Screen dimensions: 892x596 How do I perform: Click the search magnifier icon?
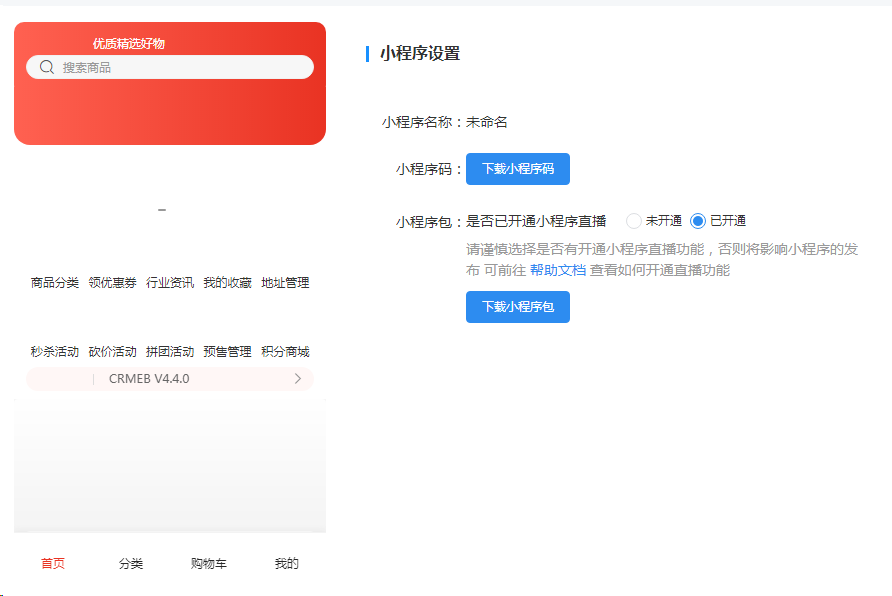47,67
